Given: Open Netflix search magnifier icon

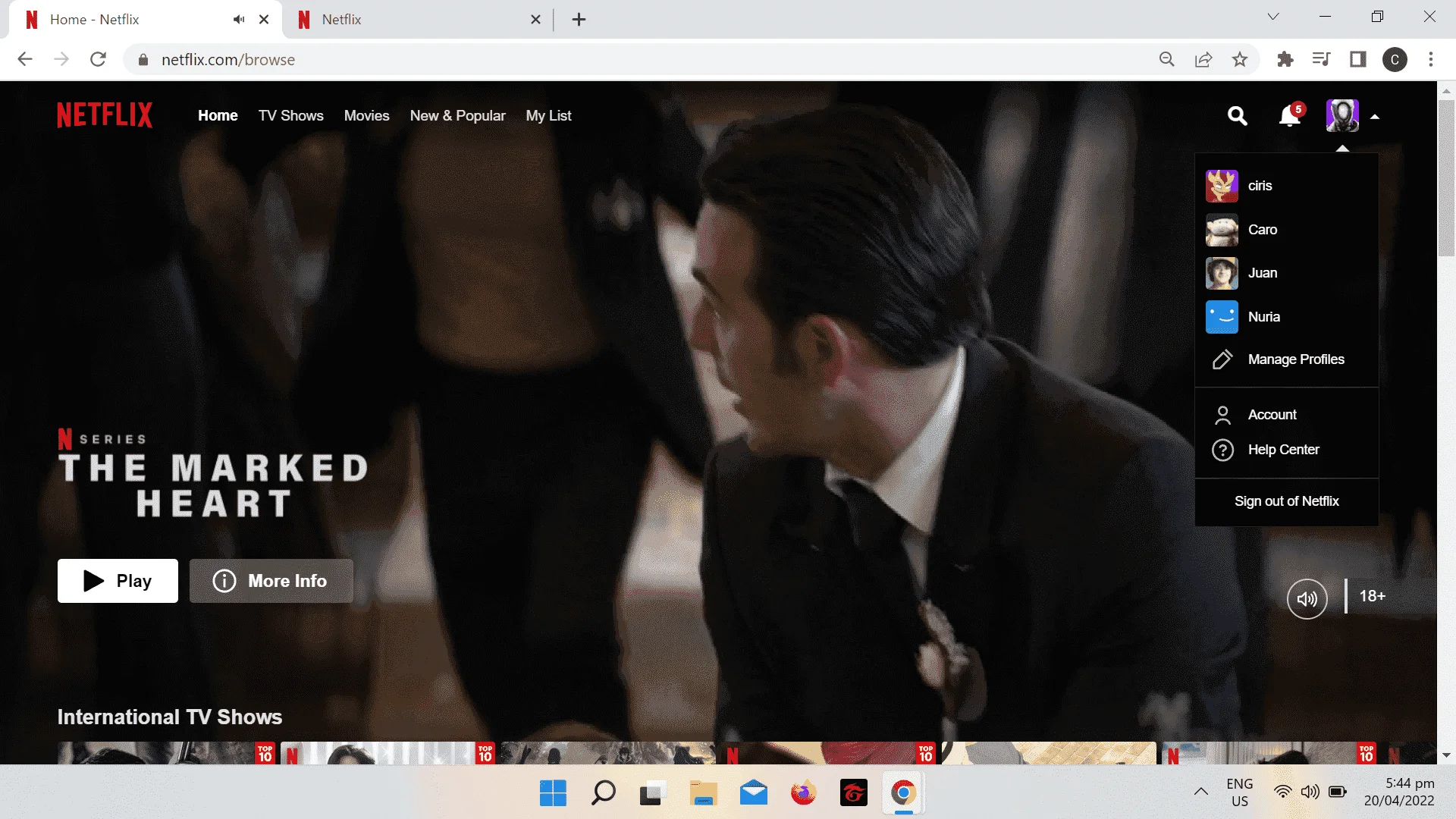Looking at the screenshot, I should 1237,116.
